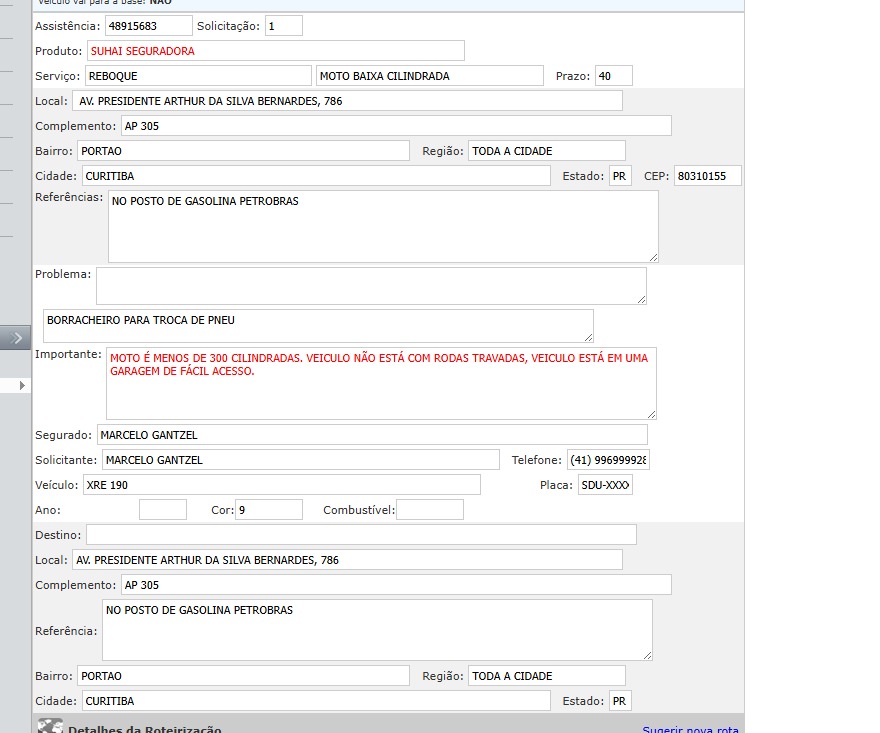Click the Serviço field containing REBOQUE
This screenshot has width=880, height=733.
pyautogui.click(x=197, y=76)
